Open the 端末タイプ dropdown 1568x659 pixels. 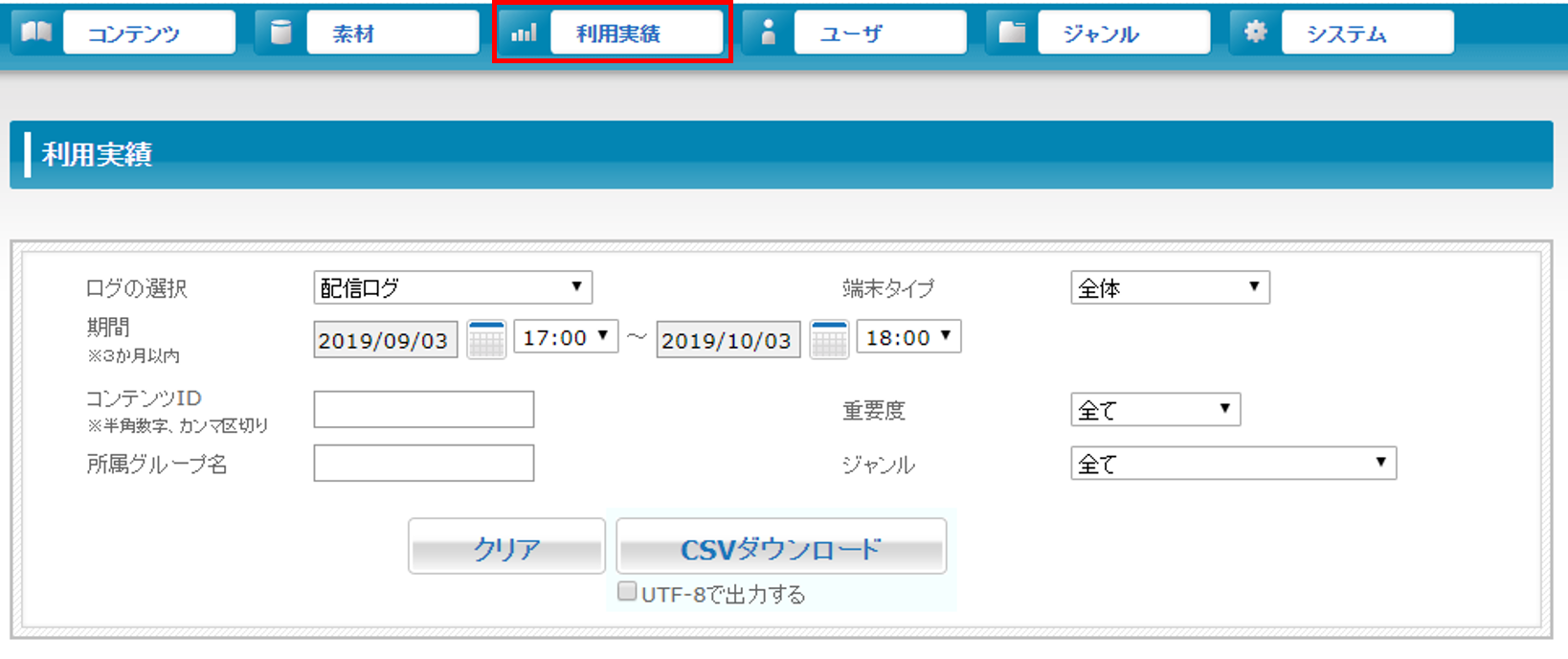pos(1170,287)
